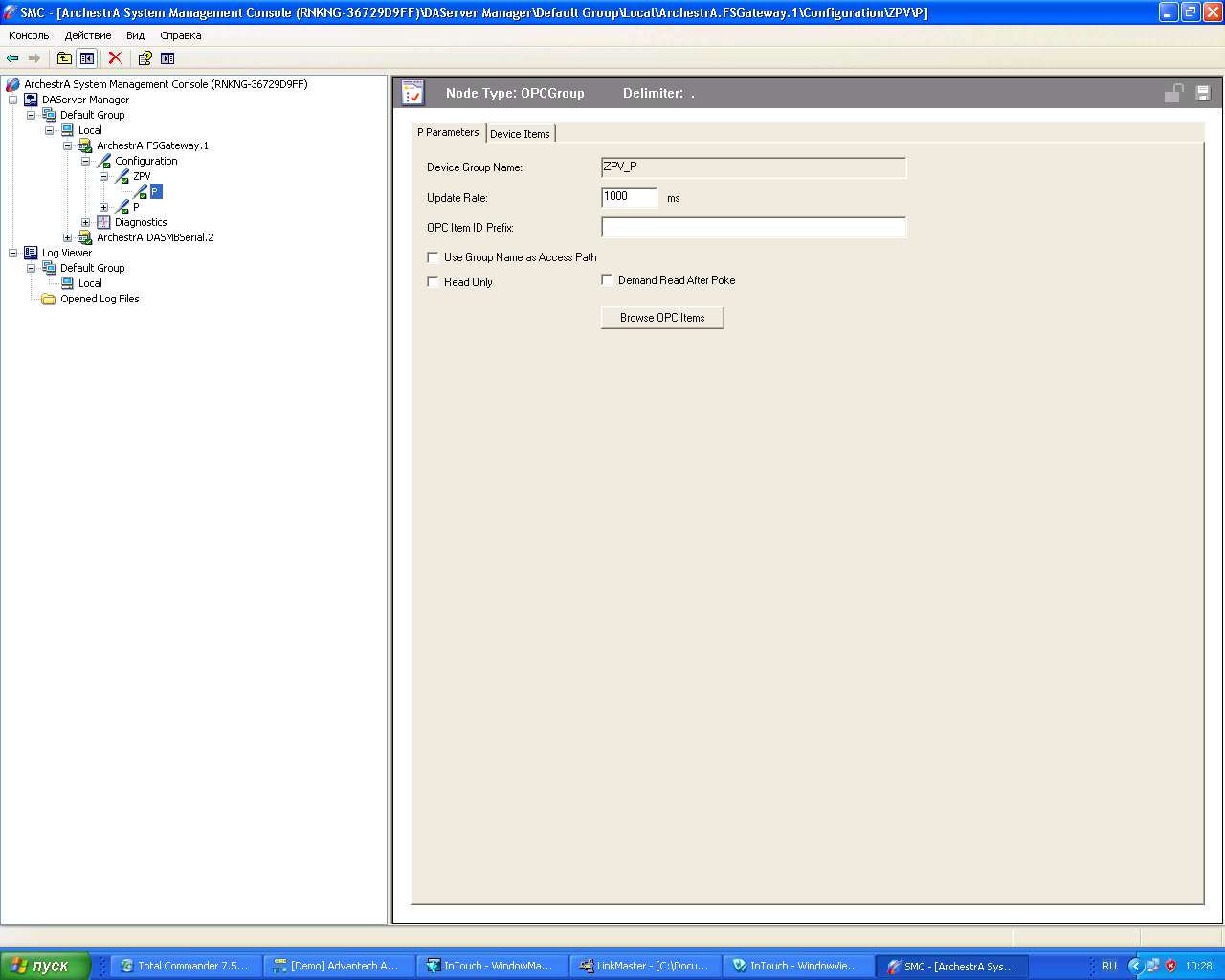Collapse the ZPV tree node
The width and height of the screenshot is (1225, 980).
pos(103,176)
